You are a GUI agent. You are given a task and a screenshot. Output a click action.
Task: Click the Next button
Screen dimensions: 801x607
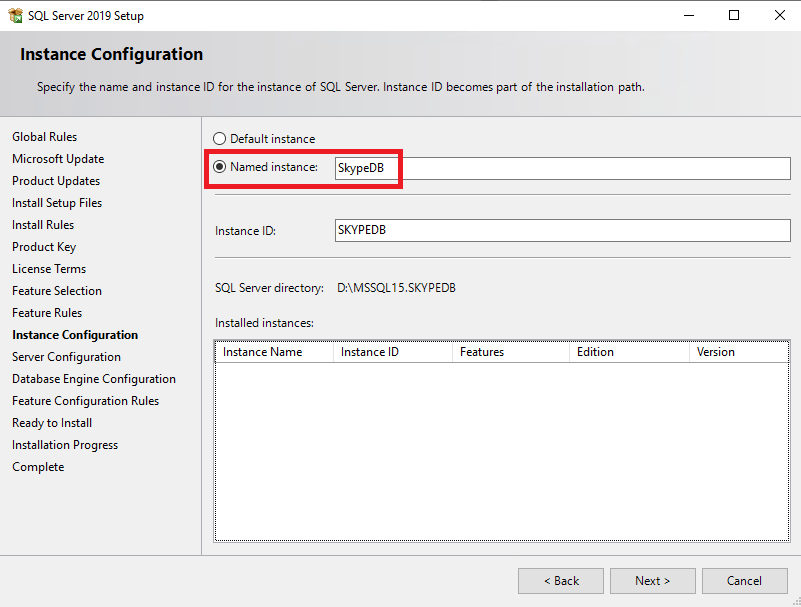coord(652,581)
